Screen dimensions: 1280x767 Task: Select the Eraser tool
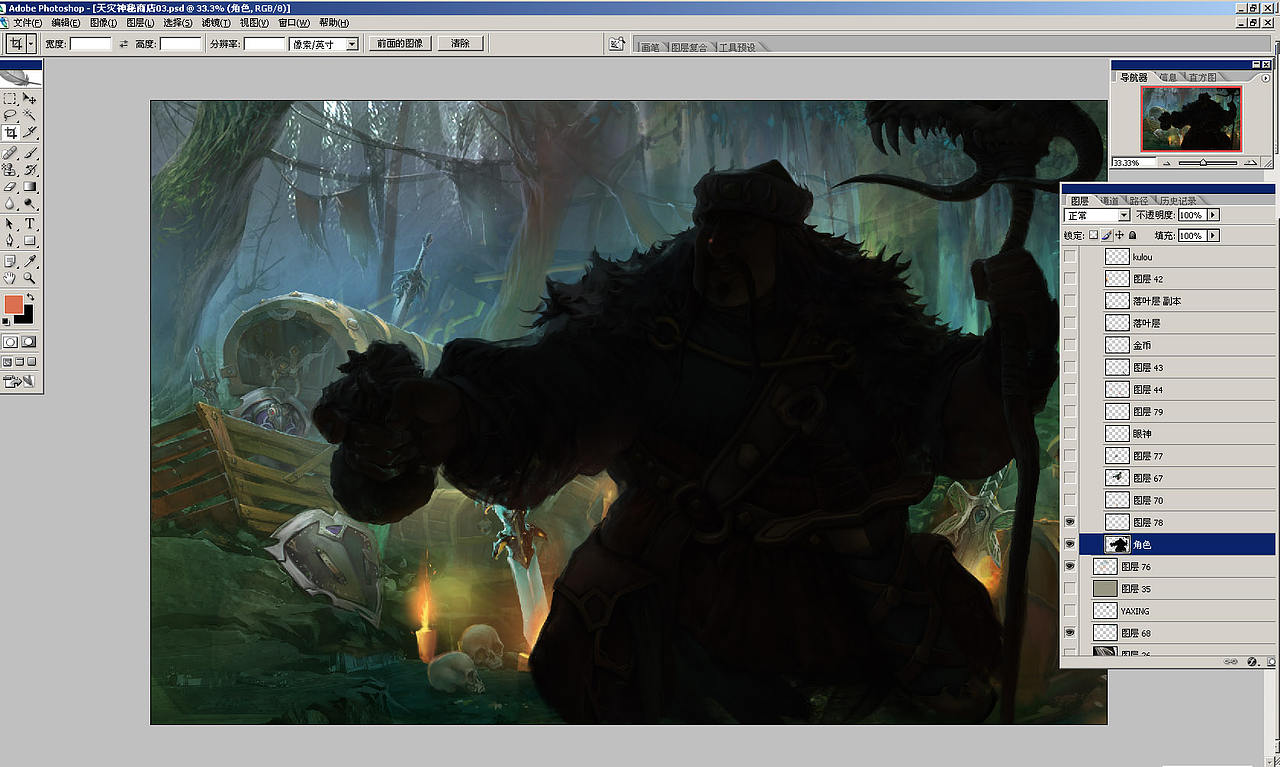coord(10,187)
